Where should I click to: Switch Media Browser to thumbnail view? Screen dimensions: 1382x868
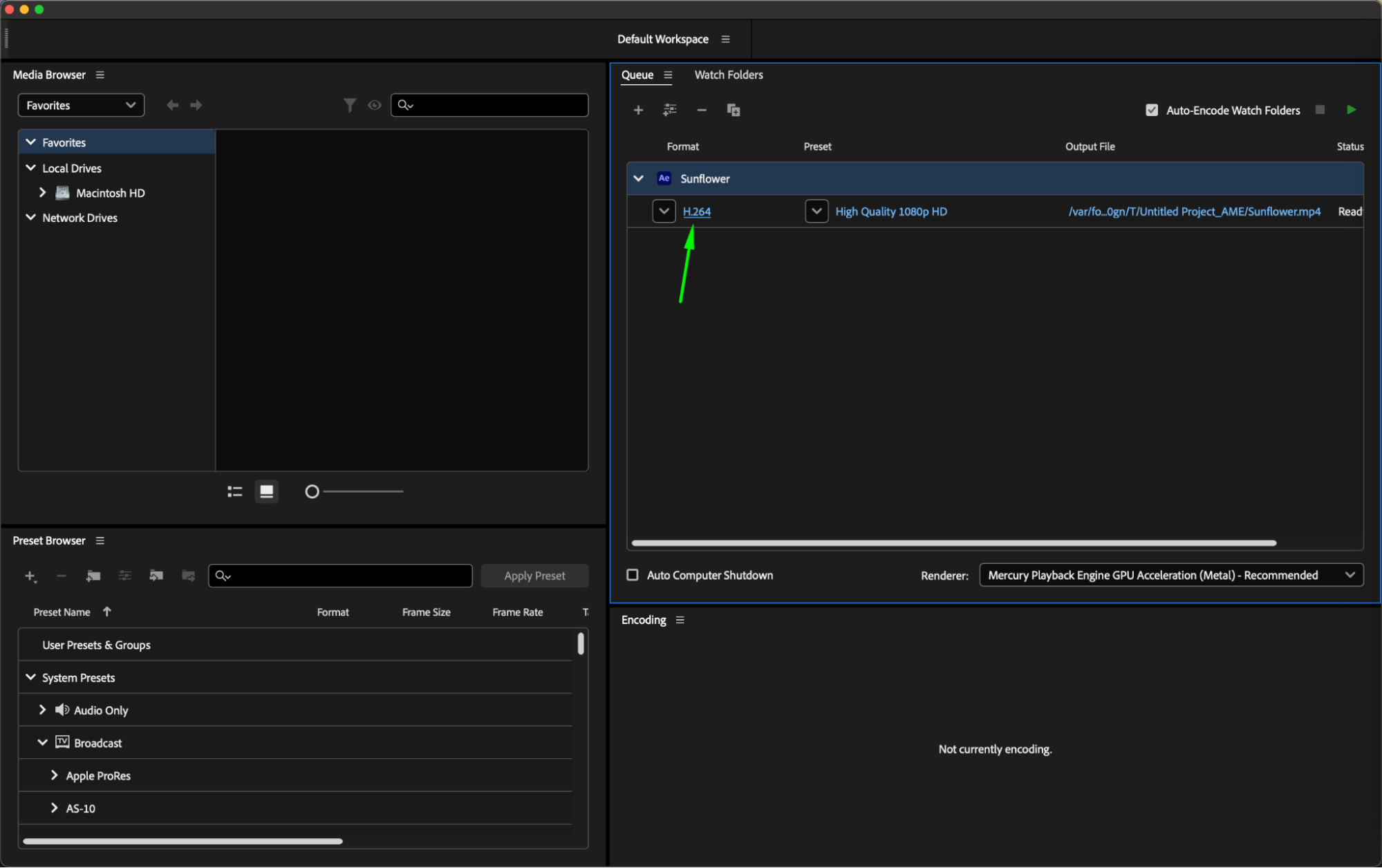(266, 491)
